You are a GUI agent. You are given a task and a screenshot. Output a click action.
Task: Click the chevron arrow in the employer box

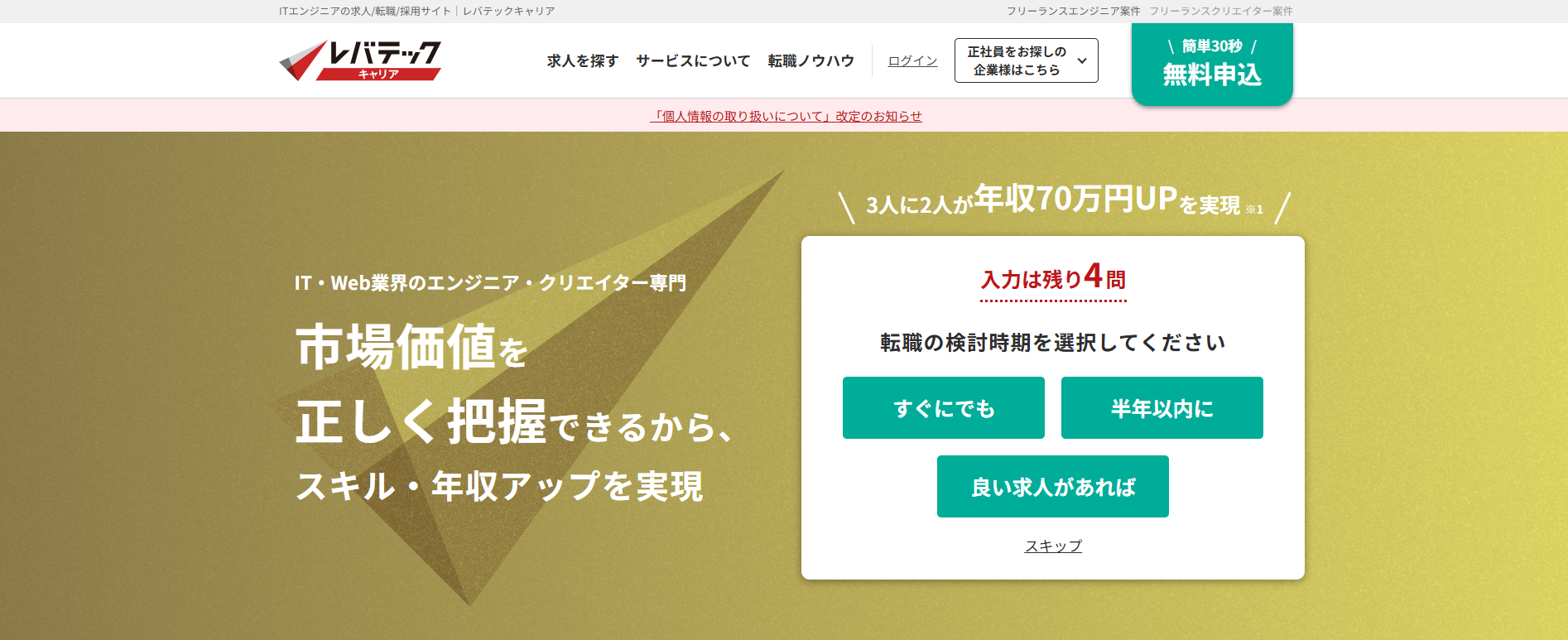1081,61
